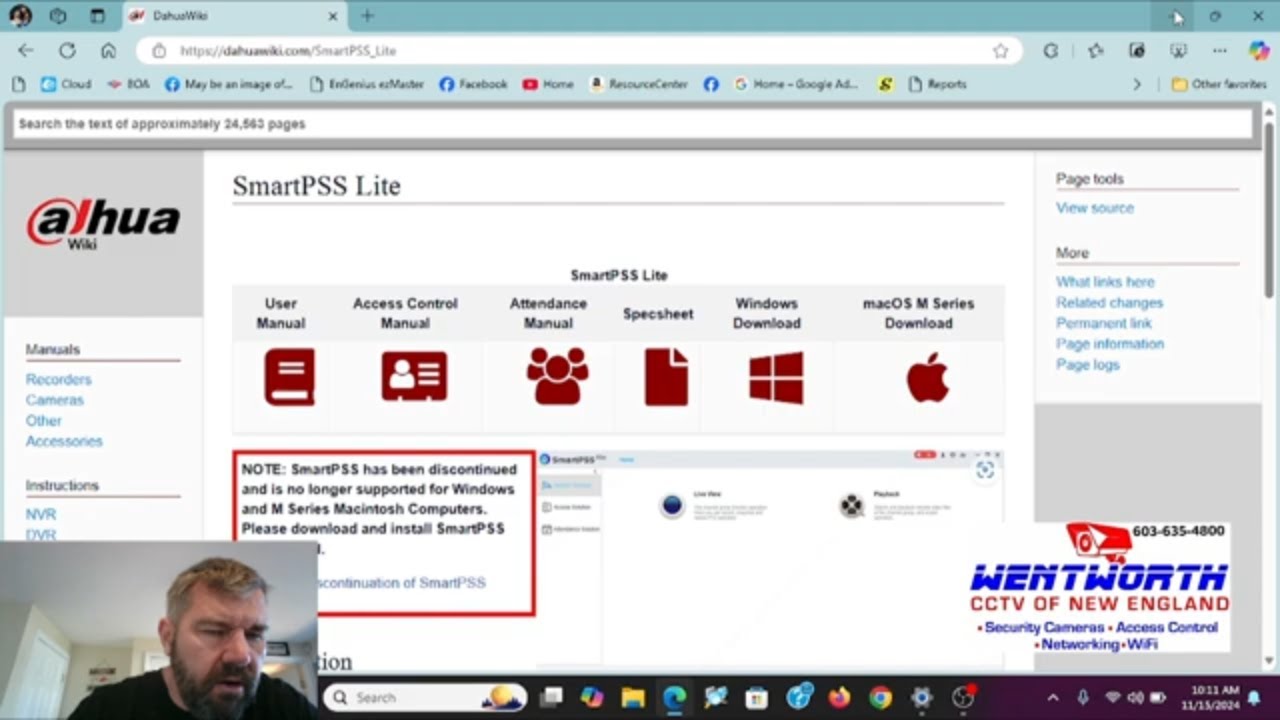Open Cameras in the Manuals sidebar
This screenshot has width=1280, height=720.
tap(55, 400)
